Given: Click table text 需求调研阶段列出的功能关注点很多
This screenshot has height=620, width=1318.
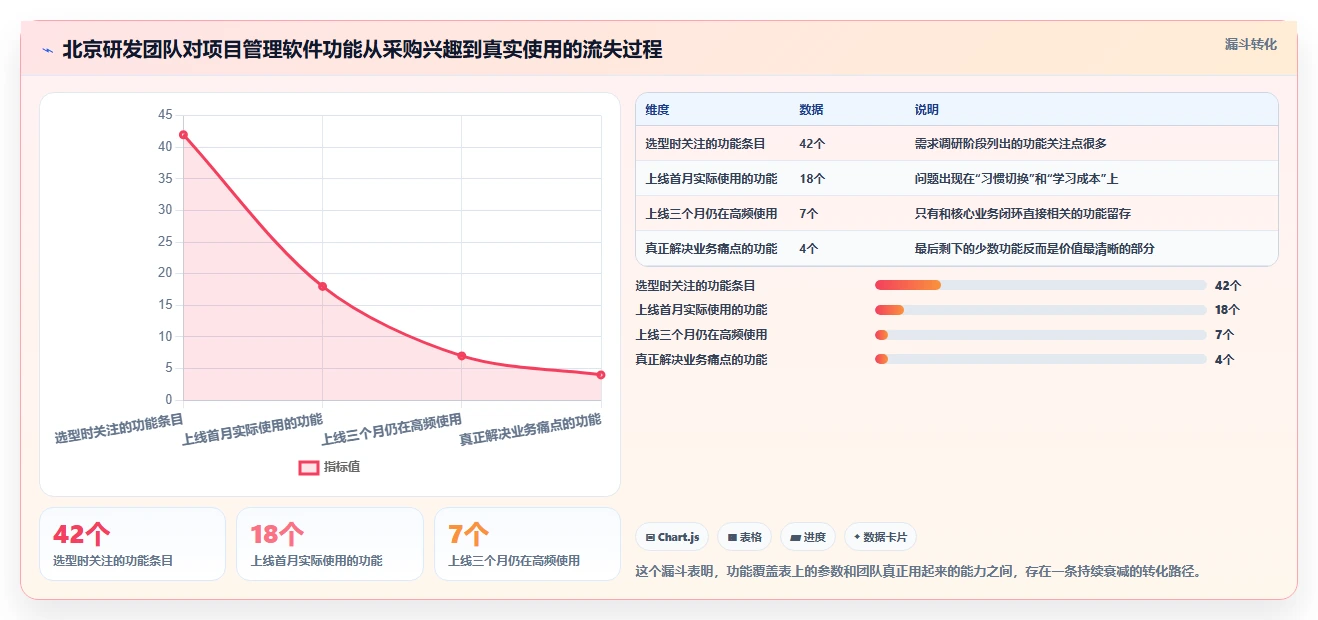Looking at the screenshot, I should click(x=1010, y=144).
